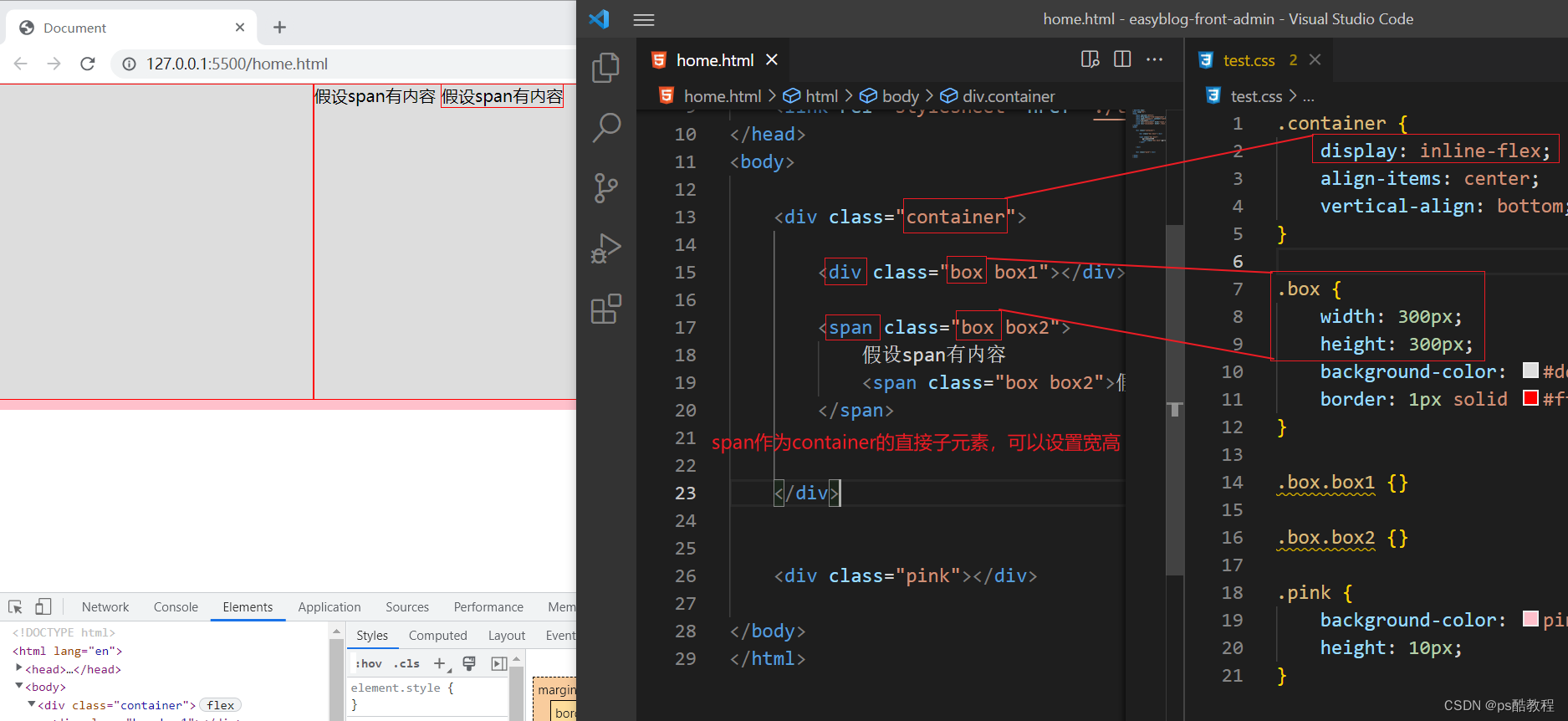This screenshot has height=721, width=1568.
Task: Switch to the Performance DevTools tab
Action: (488, 607)
